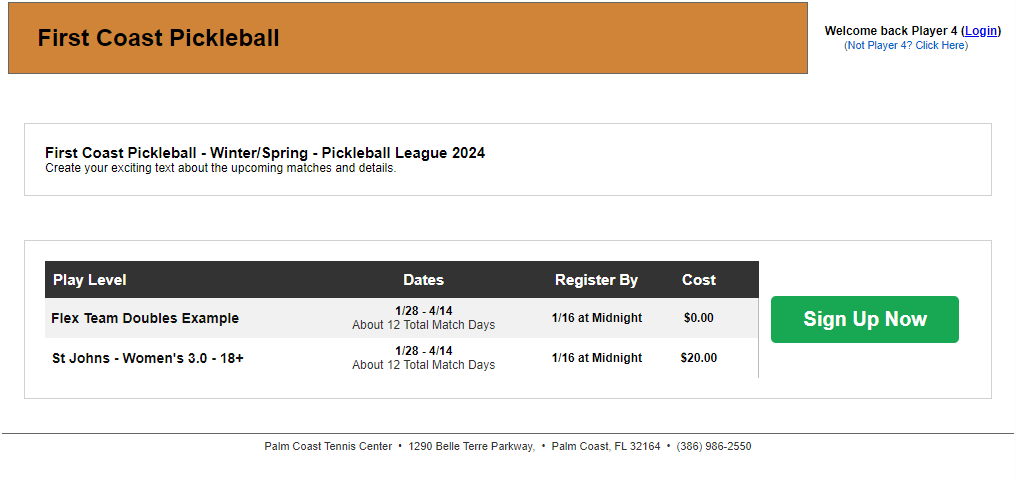The height and width of the screenshot is (484, 1016).
Task: Click the $0.00 cost for Flex Team Doubles
Action: tap(699, 318)
